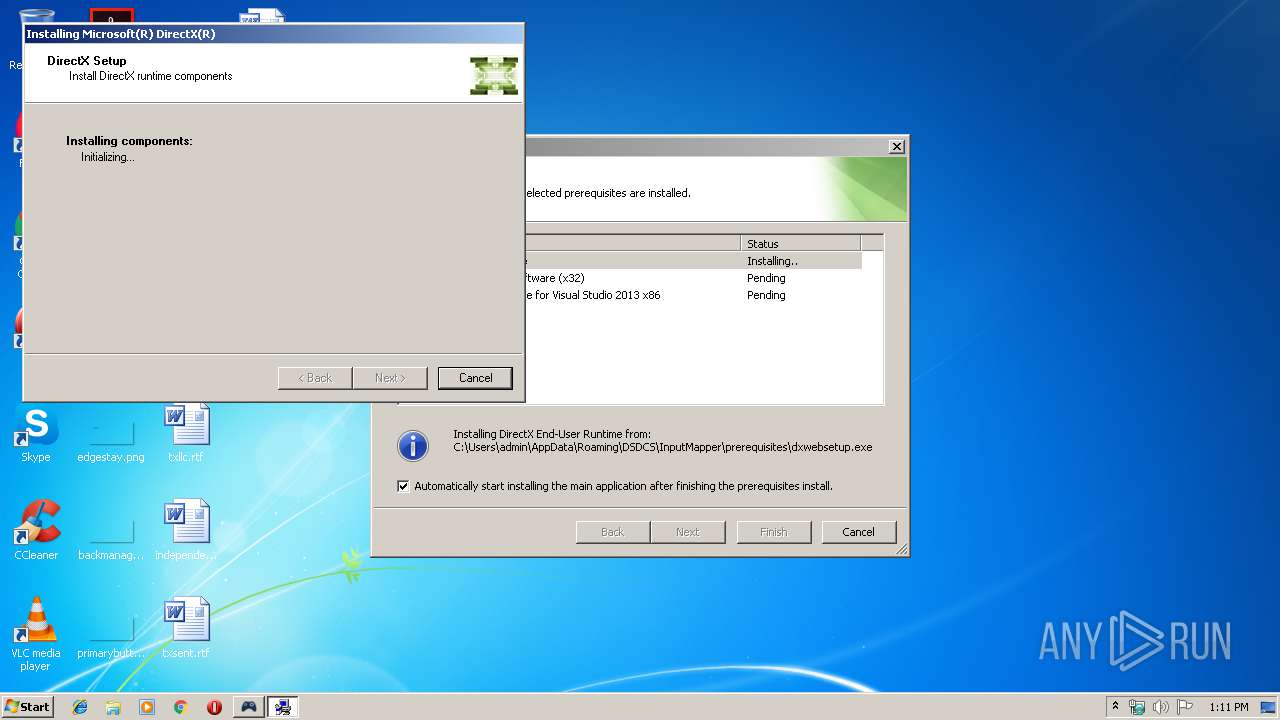Screen dimensions: 1280x720
Task: Cancel the DirectX Setup installation
Action: [475, 378]
